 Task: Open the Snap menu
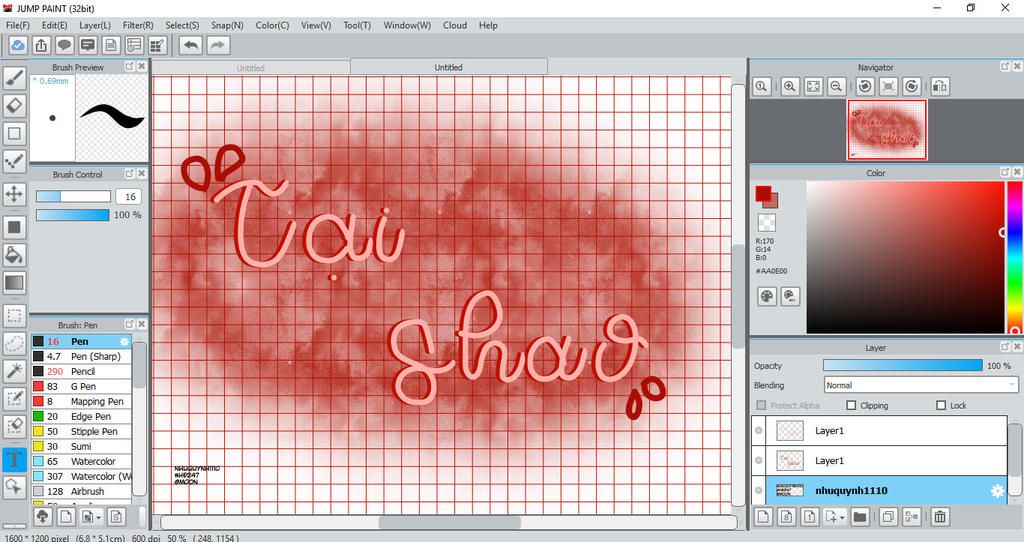pos(227,25)
